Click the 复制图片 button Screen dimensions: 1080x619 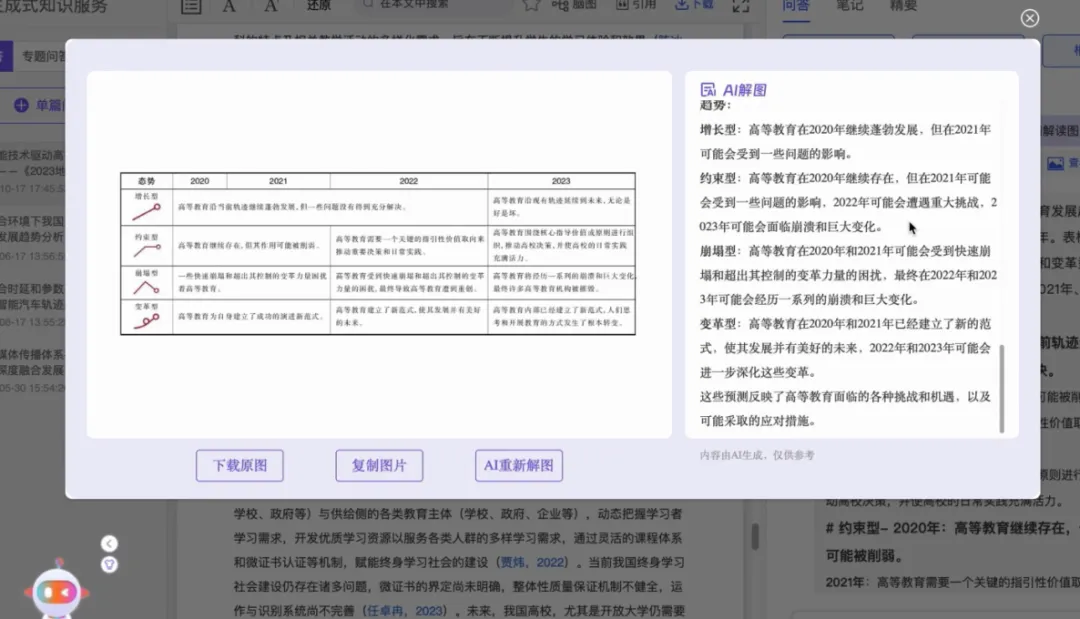pos(379,465)
